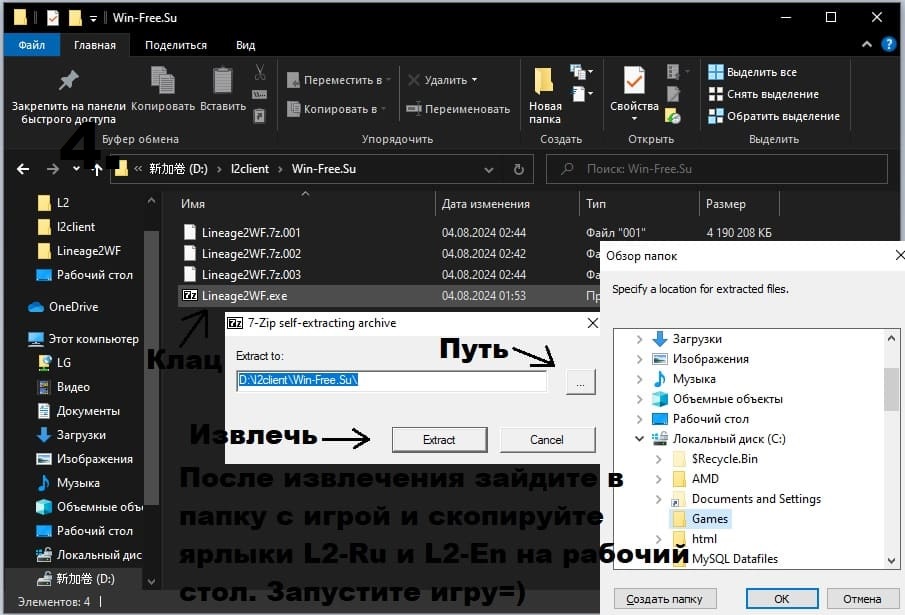Pin folder to Quick Access (Закрепить на панели)
Viewport: 905px width, 615px height.
coord(68,95)
